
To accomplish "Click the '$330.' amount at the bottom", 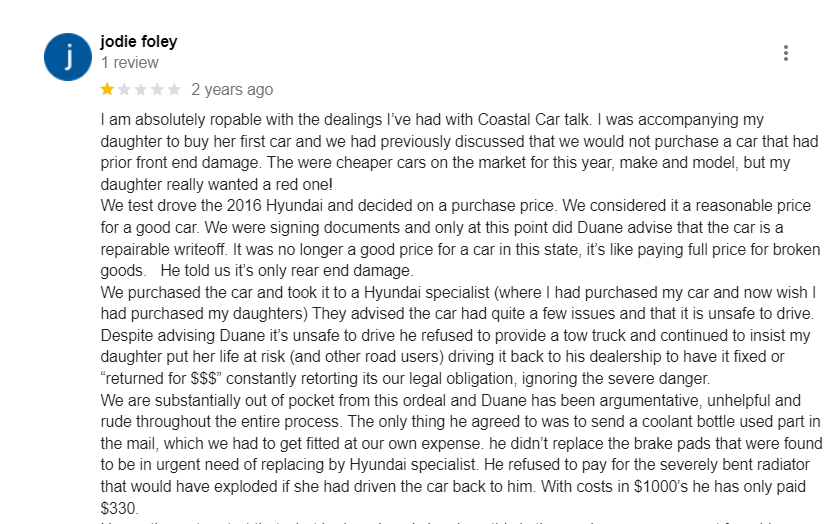I will pos(119,509).
